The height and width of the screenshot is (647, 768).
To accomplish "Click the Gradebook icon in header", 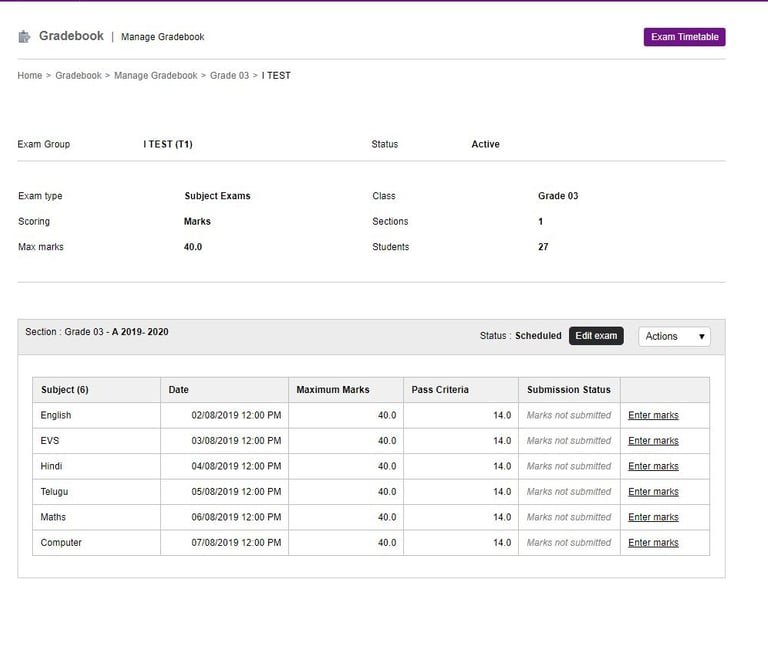I will pos(24,37).
